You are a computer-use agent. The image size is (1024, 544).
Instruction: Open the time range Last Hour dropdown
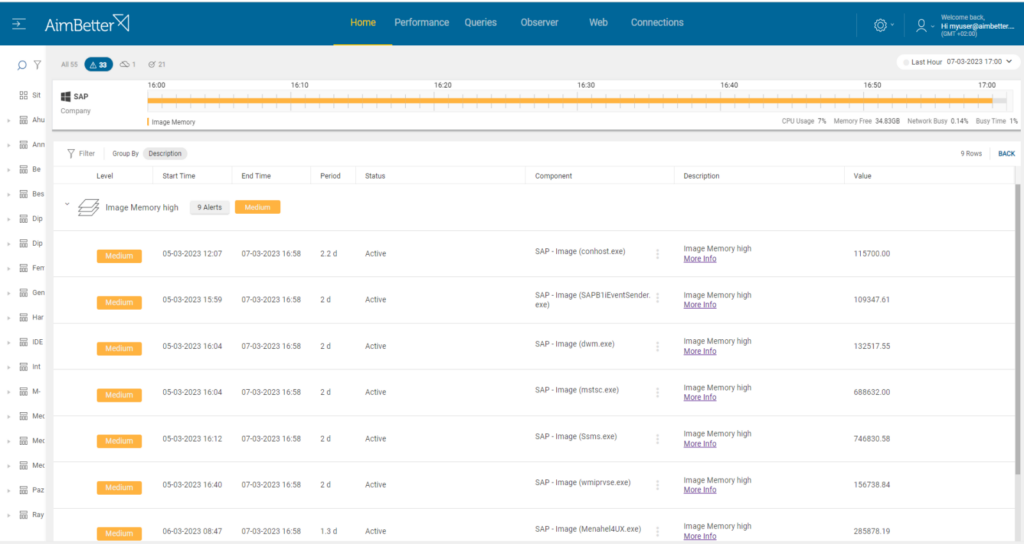pos(958,62)
